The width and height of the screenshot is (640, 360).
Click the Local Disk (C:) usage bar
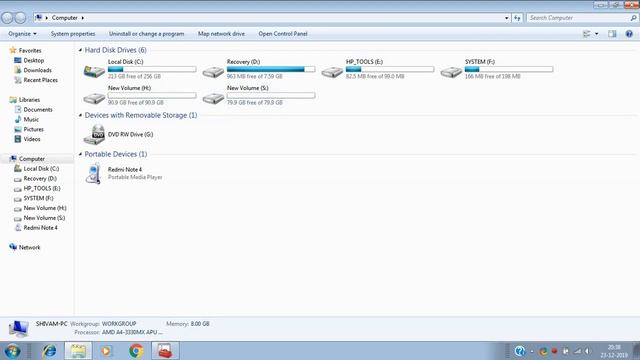pos(152,69)
